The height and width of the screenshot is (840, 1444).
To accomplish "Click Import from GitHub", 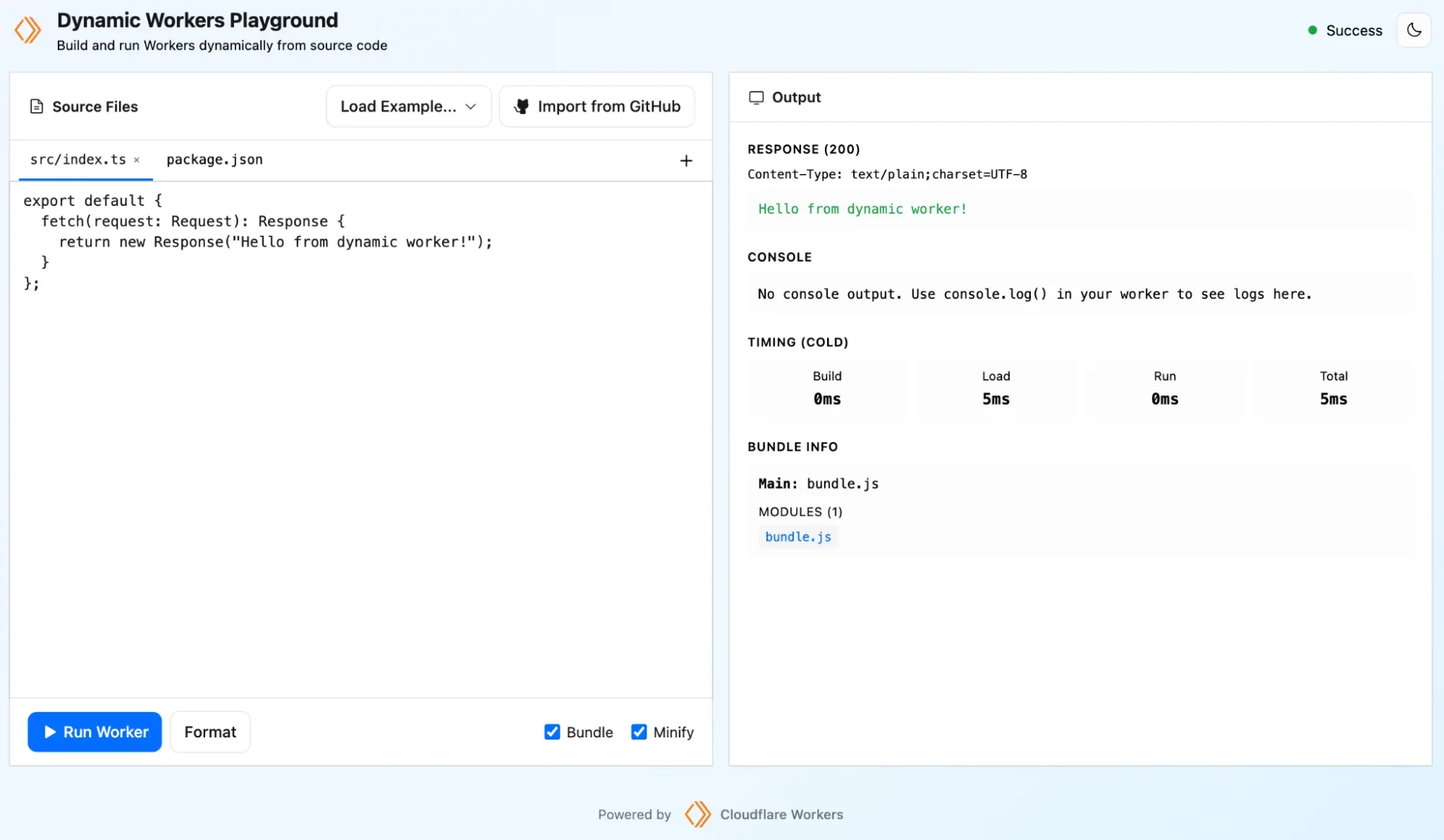I will 609,106.
